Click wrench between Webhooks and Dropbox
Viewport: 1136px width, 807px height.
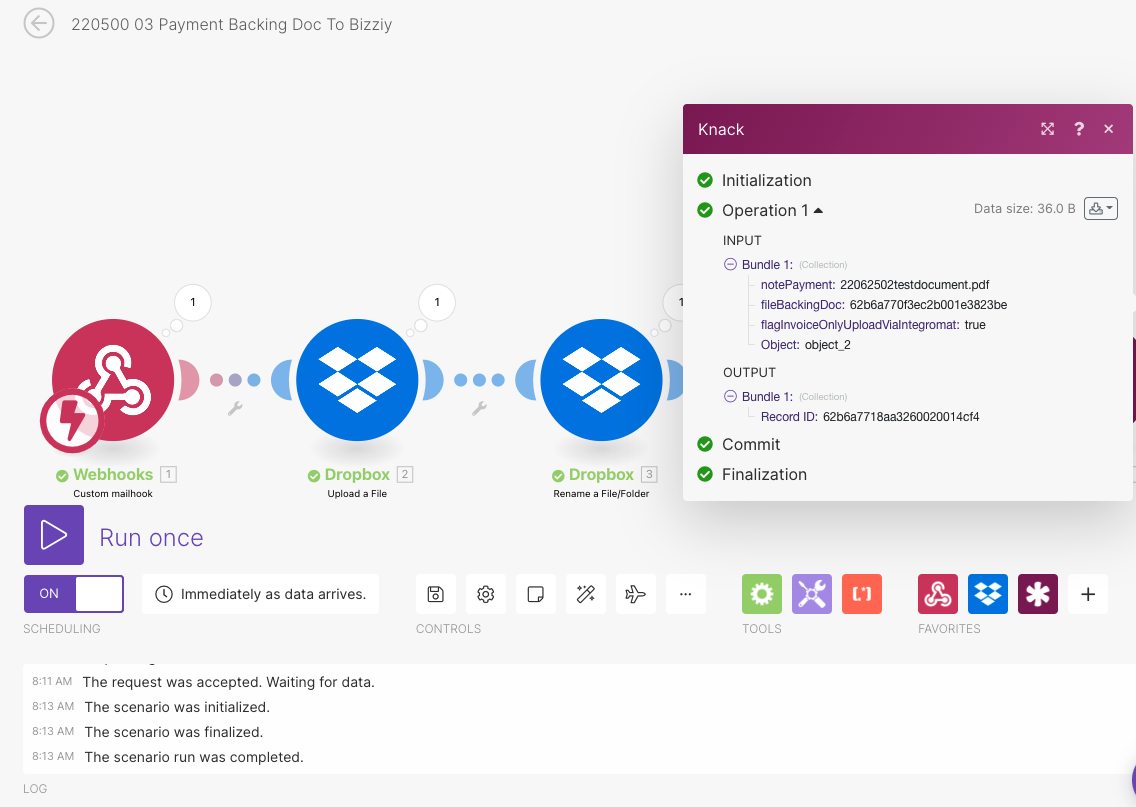pyautogui.click(x=235, y=409)
